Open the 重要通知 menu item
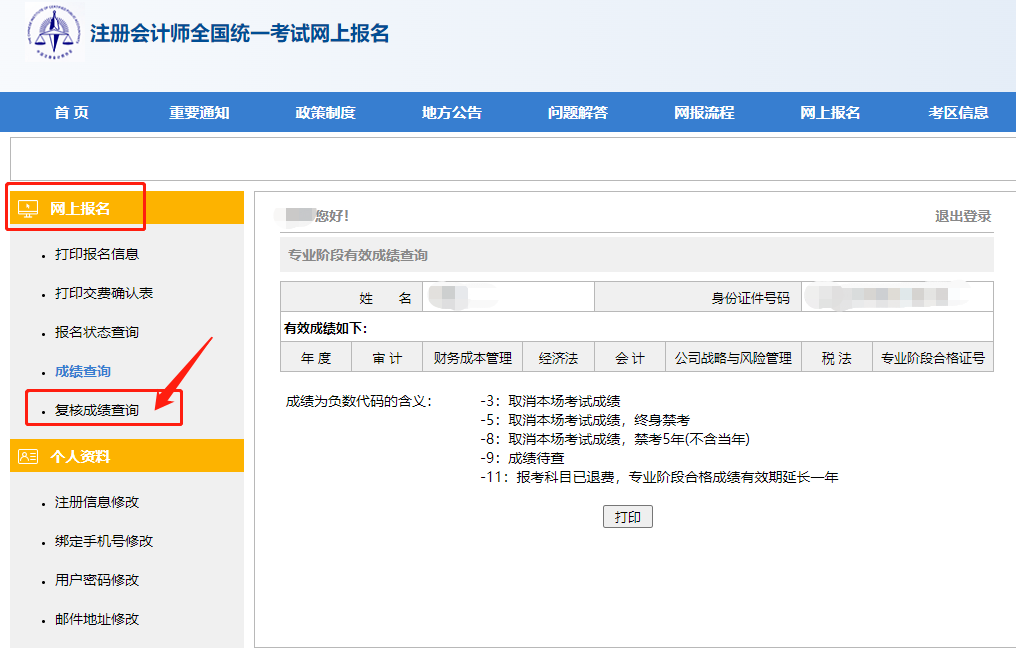The image size is (1016, 651). click(199, 112)
